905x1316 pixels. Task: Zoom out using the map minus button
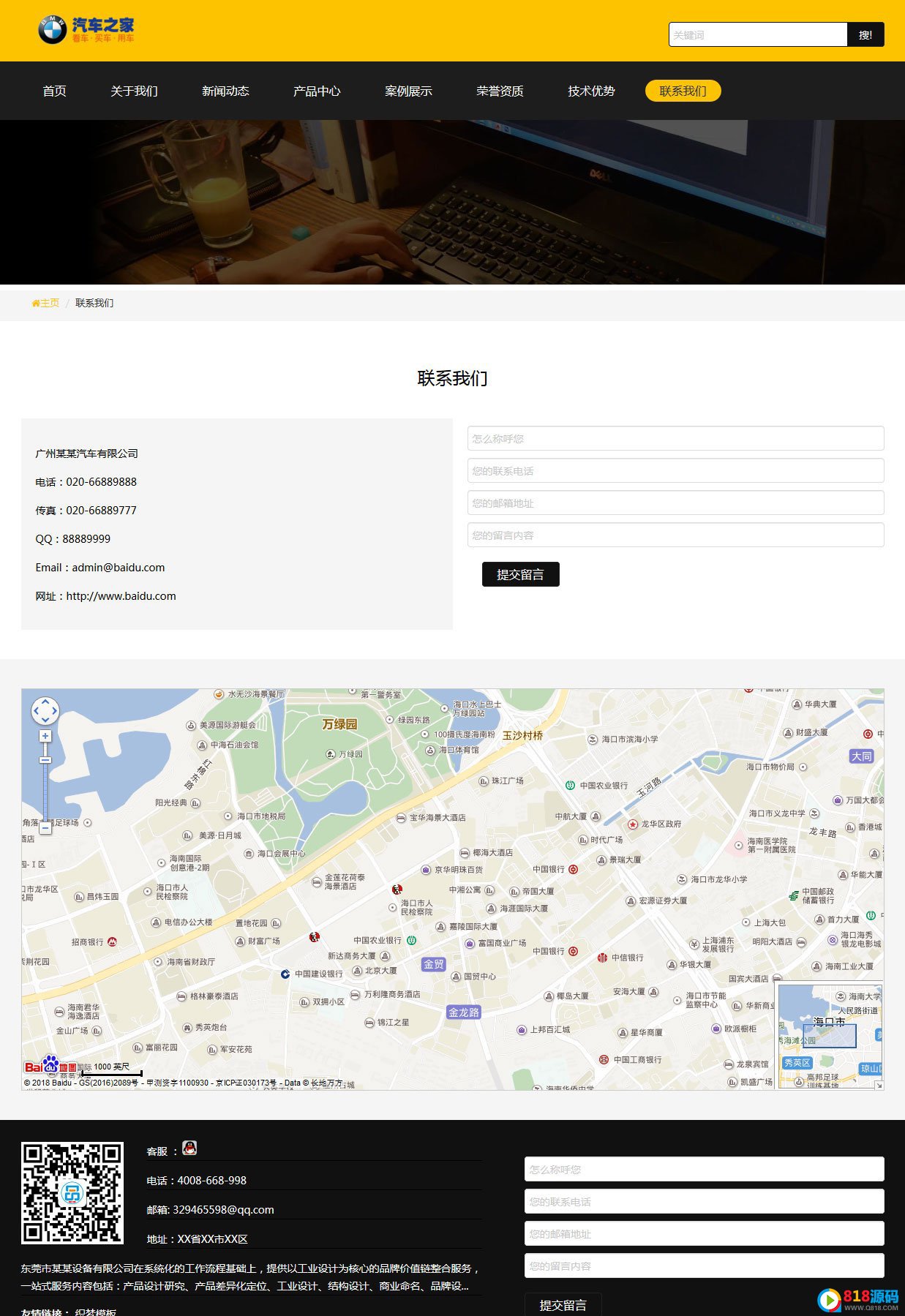click(45, 828)
